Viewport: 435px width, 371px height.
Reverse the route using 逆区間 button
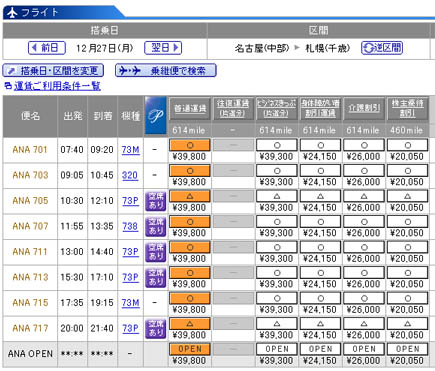coord(382,48)
